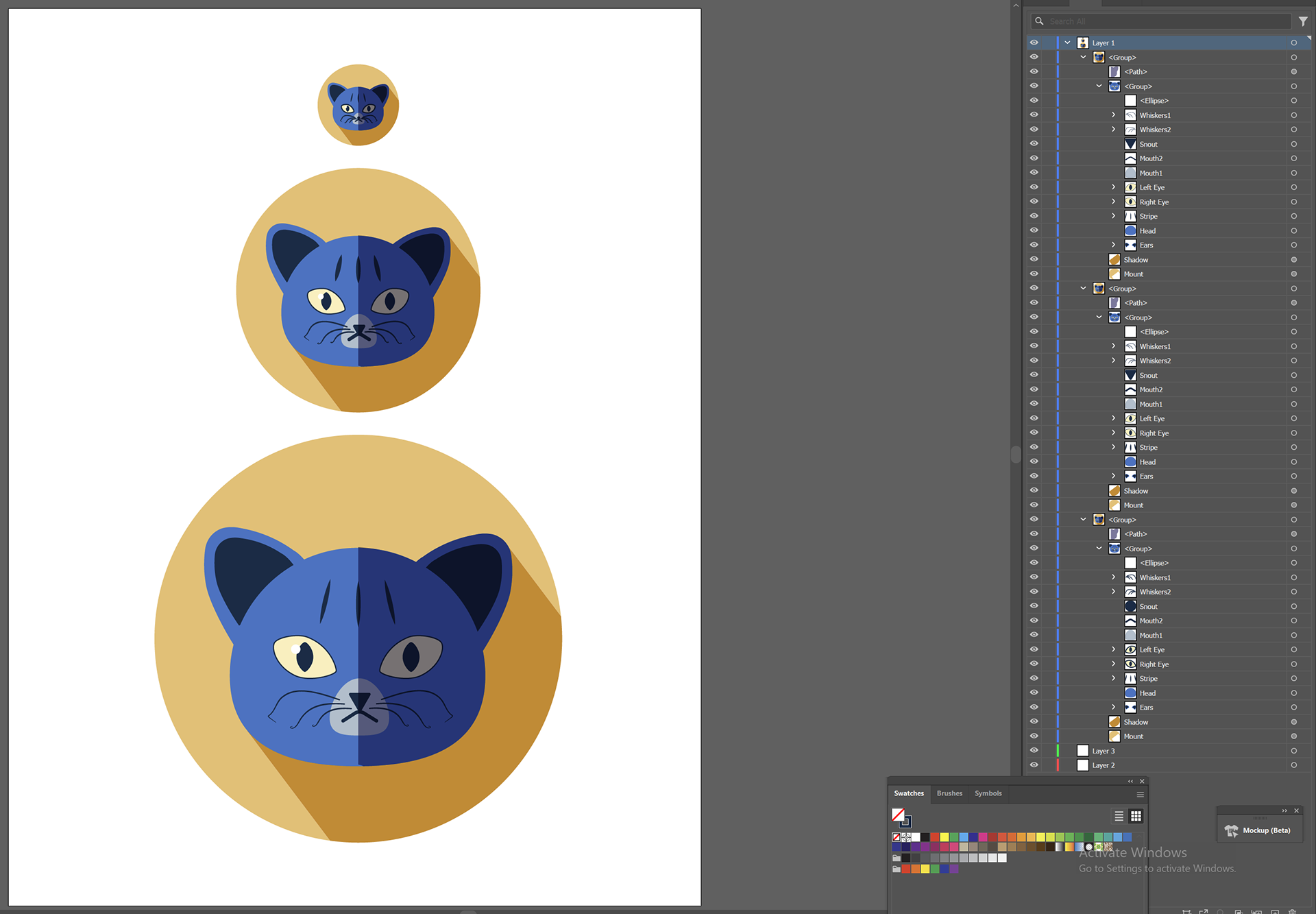1316x914 pixels.
Task: Click the Search All layers field
Action: pos(1165,21)
